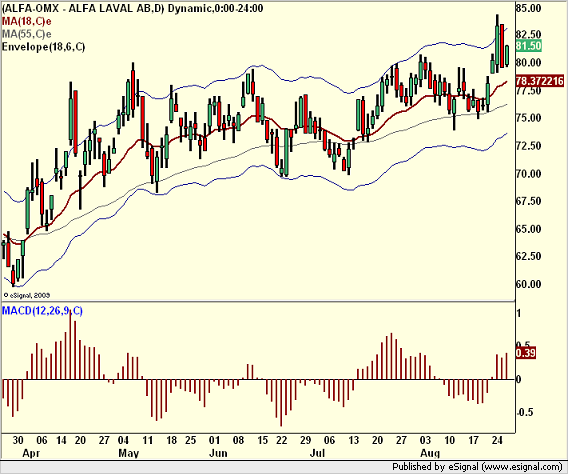Click the 72.50 price axis label
Viewport: 568px width, 474px height.
coord(529,146)
